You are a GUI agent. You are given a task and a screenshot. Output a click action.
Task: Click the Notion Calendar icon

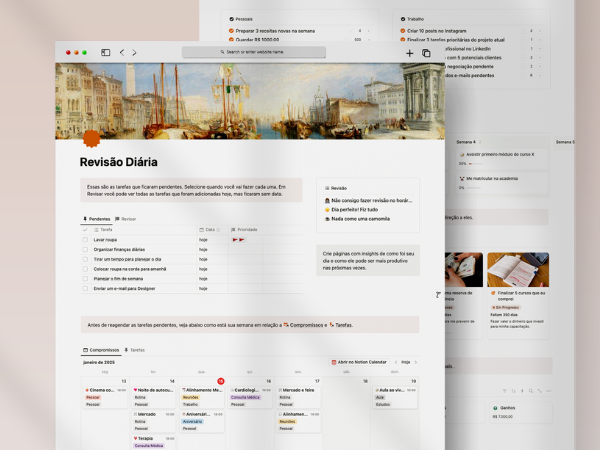click(334, 362)
